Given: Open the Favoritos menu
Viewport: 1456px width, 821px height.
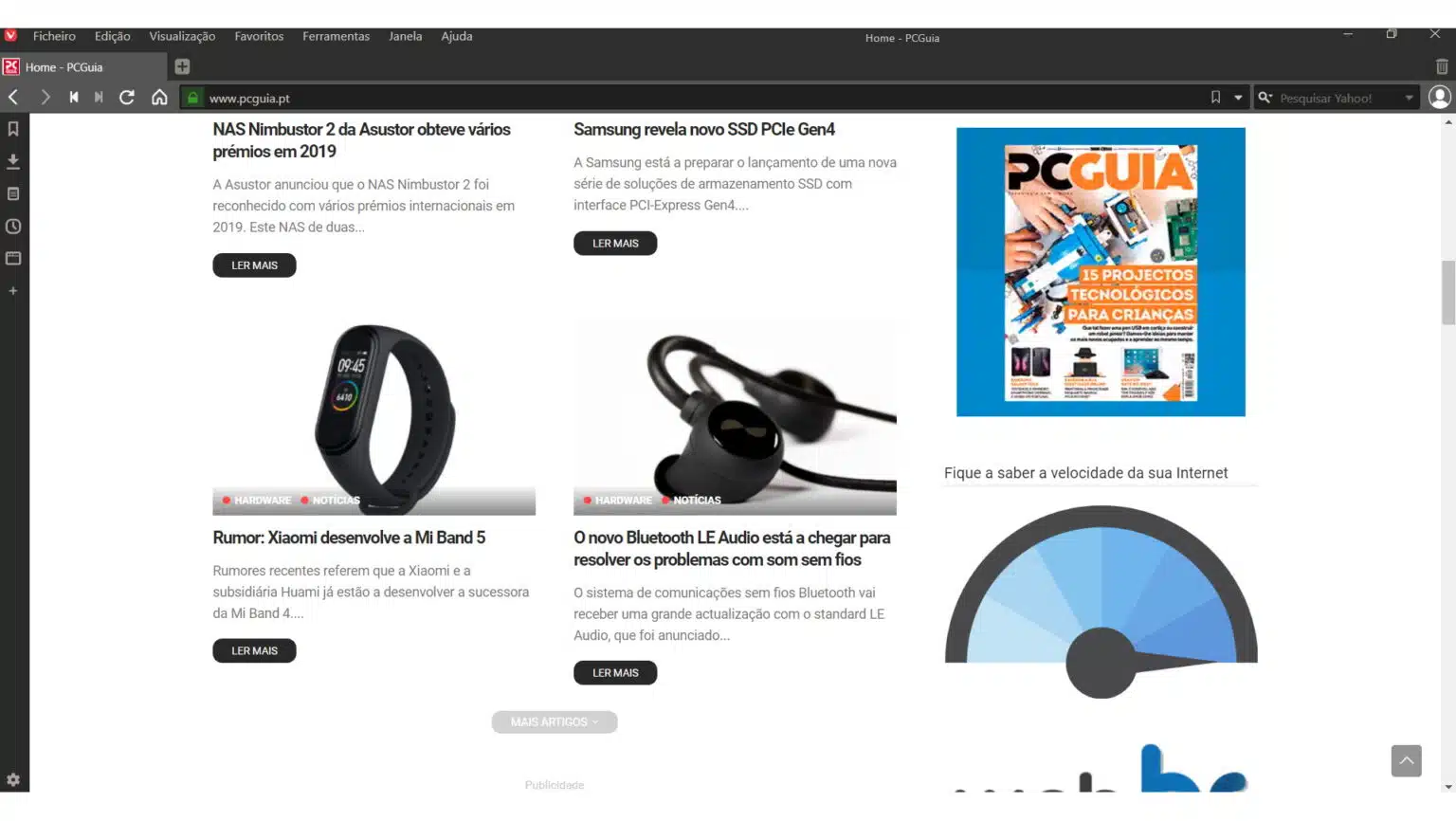Looking at the screenshot, I should 259,36.
